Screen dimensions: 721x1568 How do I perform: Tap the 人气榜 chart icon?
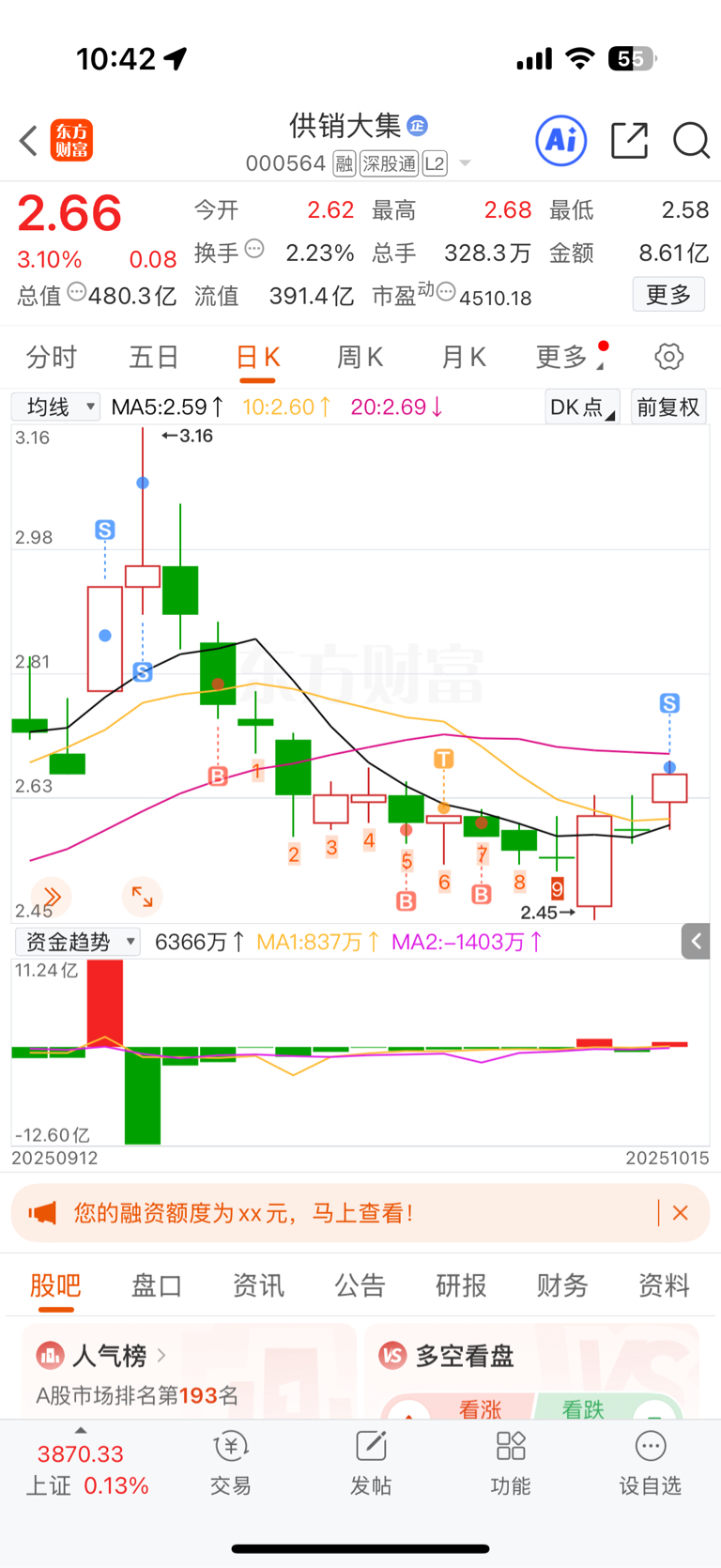coord(50,1356)
